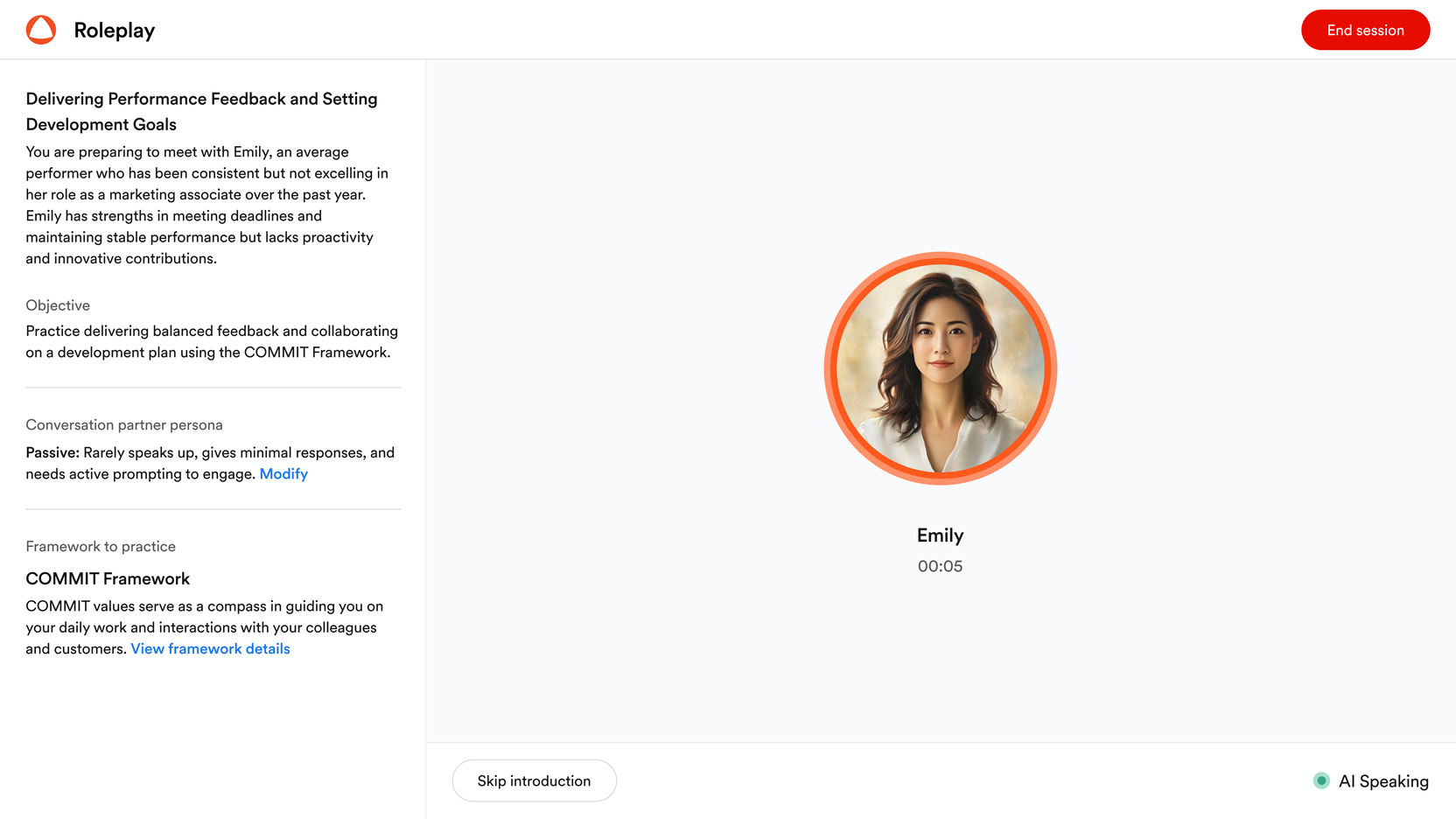
Task: Click Emily's avatar portrait
Action: pos(941,368)
